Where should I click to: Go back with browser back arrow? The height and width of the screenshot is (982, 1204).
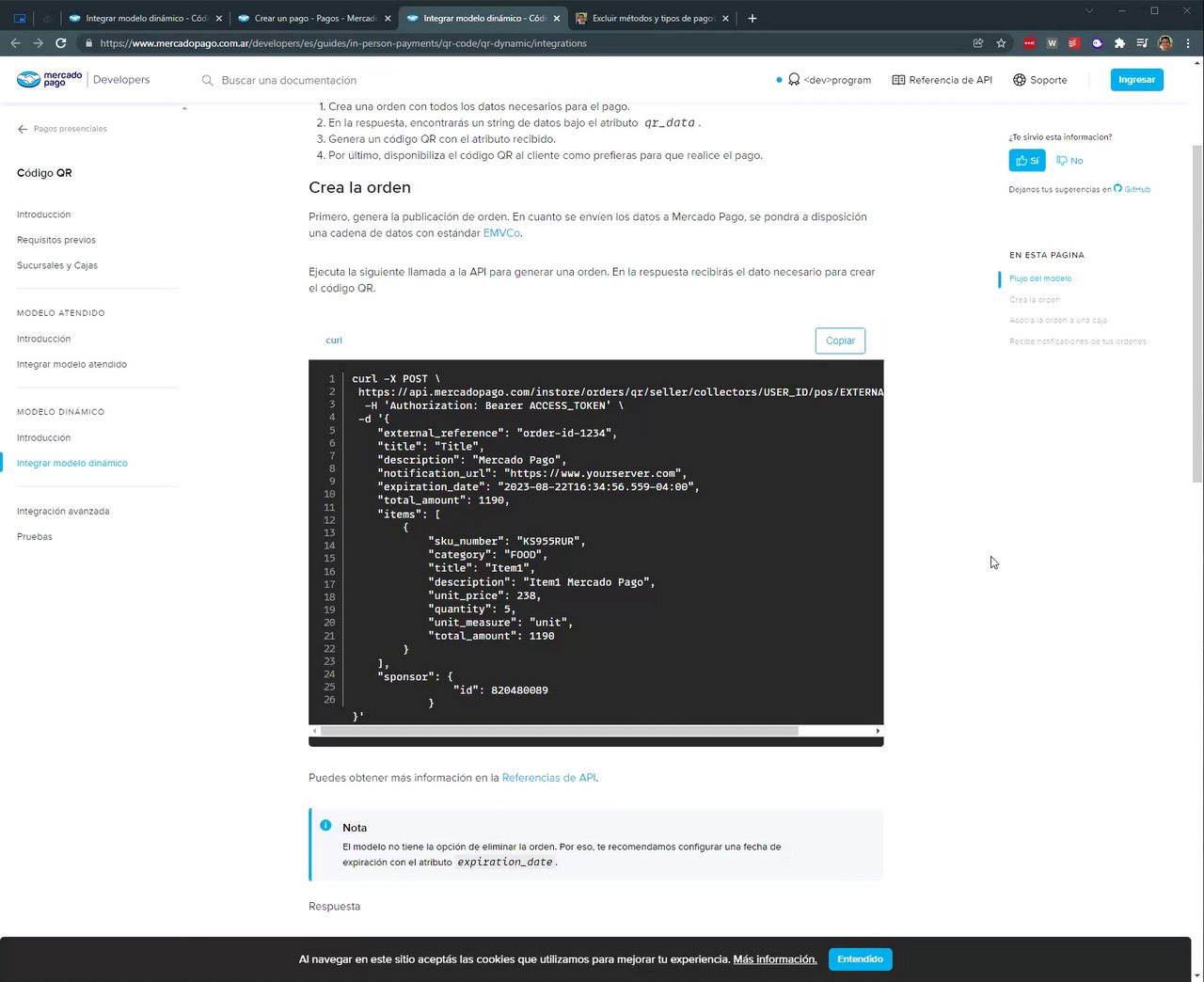click(x=15, y=43)
